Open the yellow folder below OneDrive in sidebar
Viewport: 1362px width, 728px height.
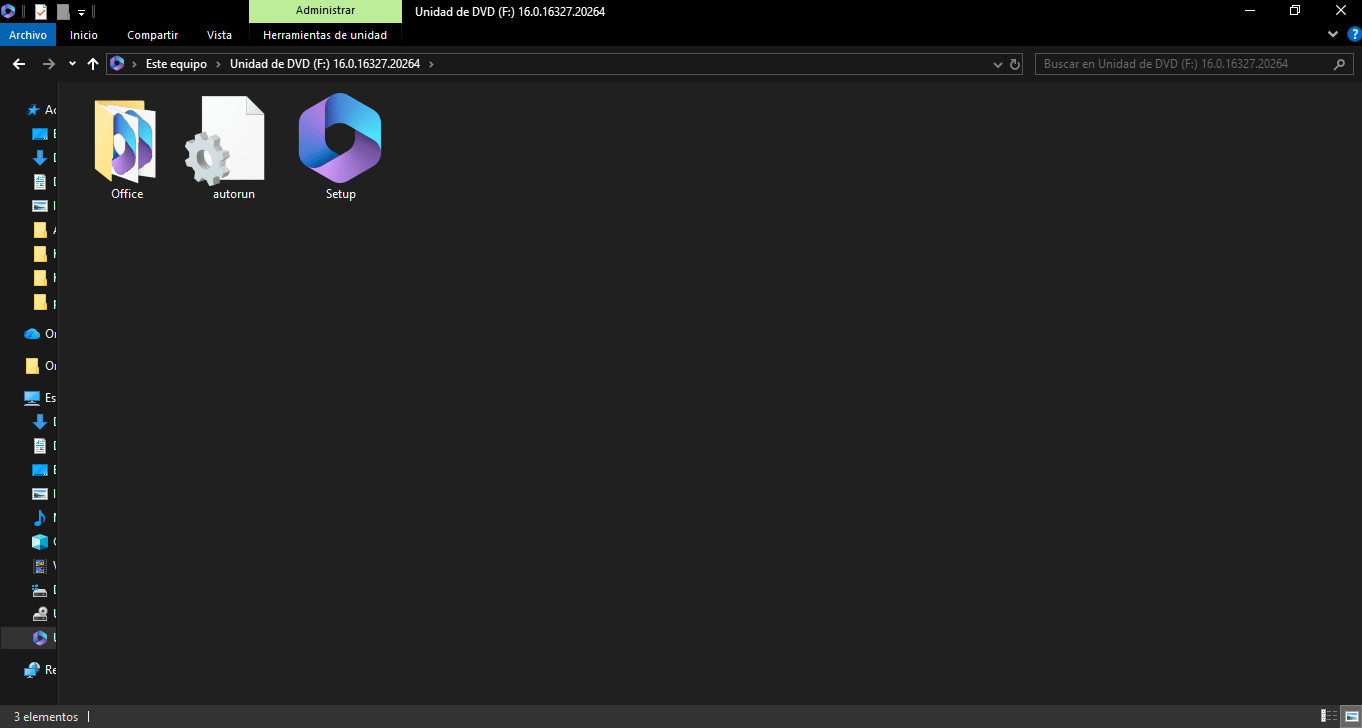point(32,366)
